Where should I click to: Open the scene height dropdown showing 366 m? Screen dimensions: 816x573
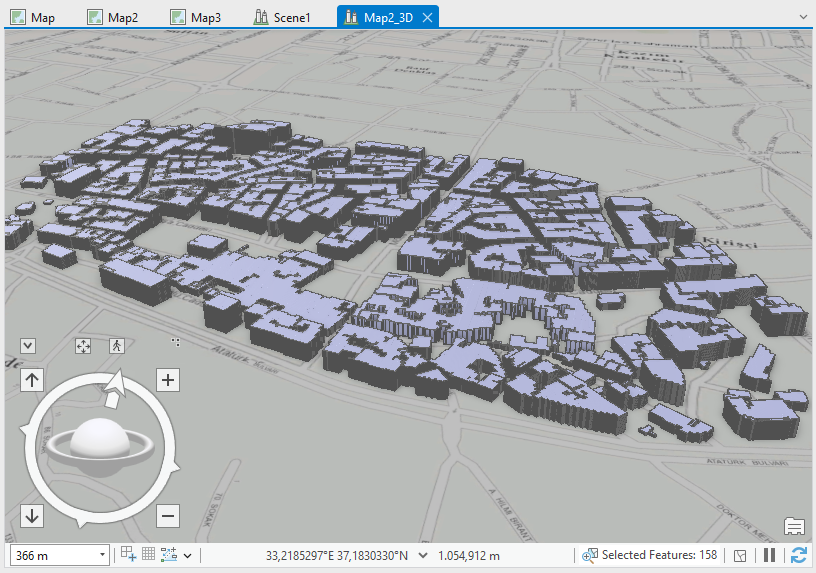pos(102,555)
